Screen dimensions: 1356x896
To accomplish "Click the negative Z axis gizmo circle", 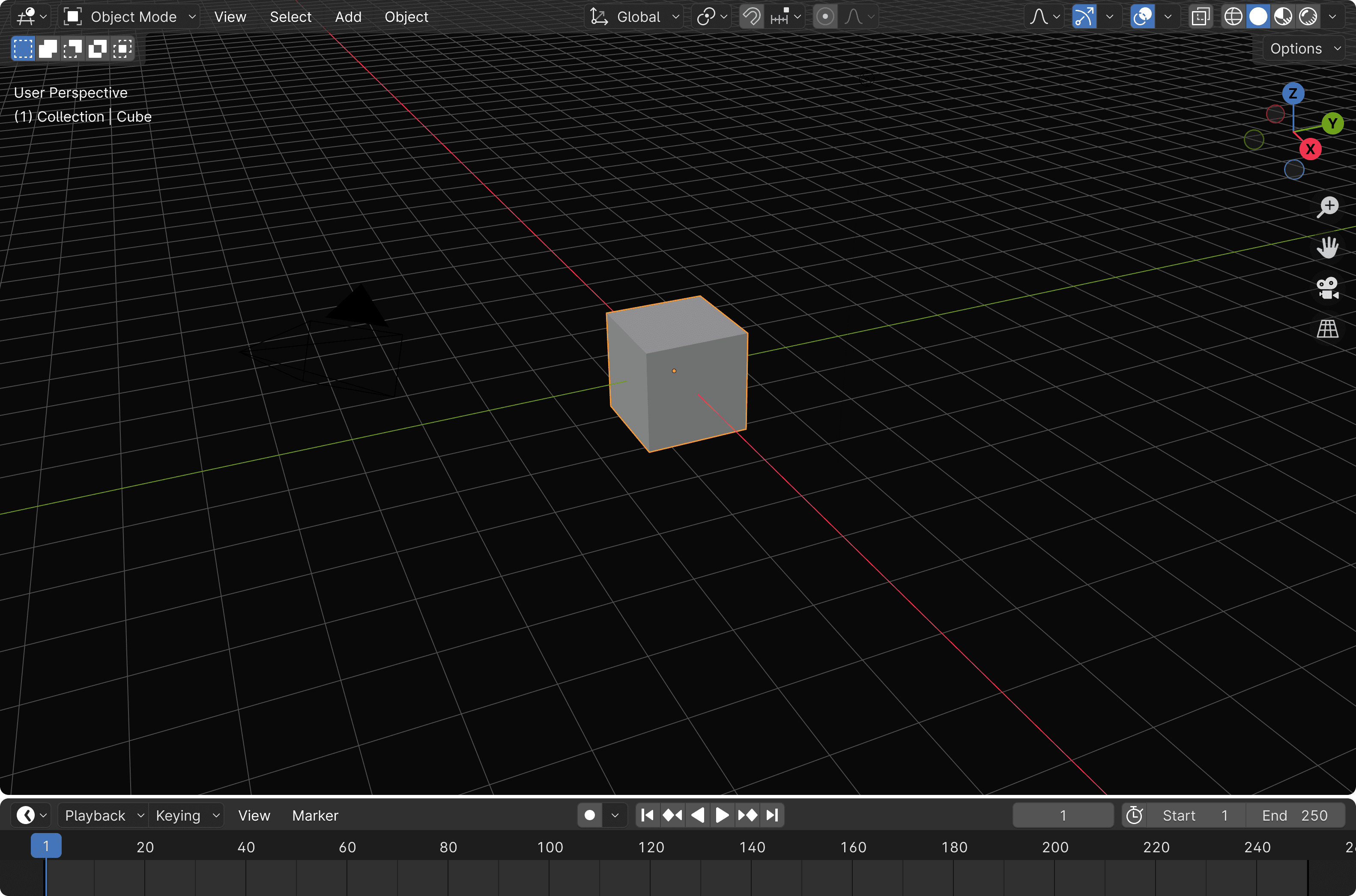I will tap(1294, 170).
